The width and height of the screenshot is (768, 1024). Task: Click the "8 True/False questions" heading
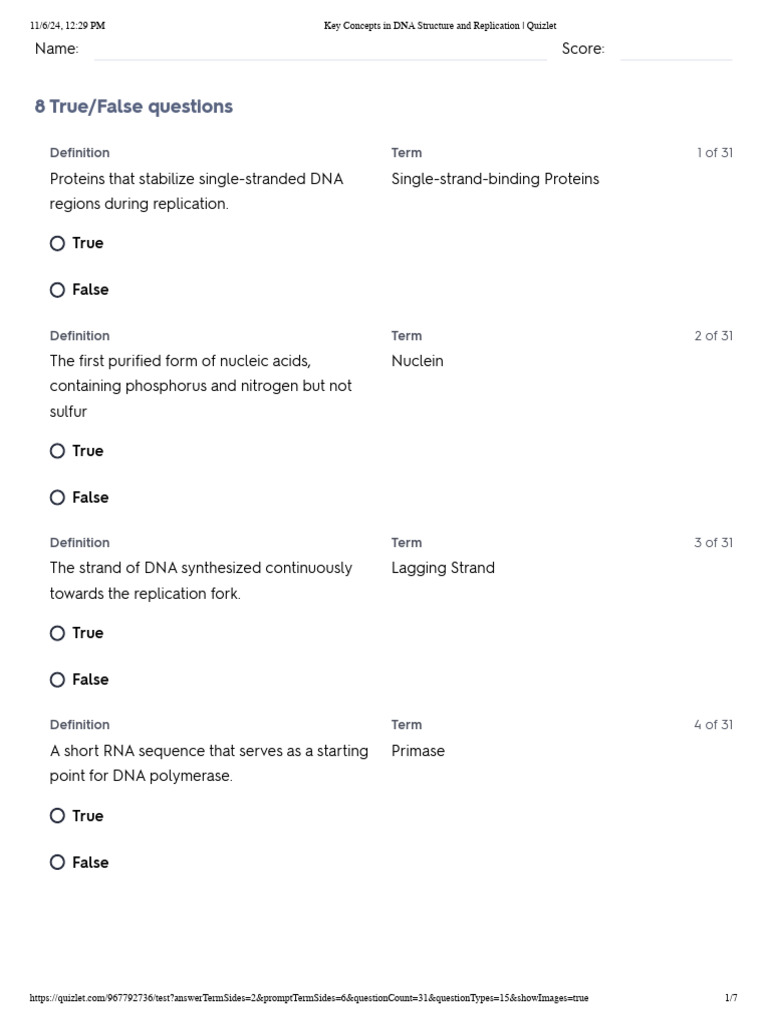pyautogui.click(x=134, y=107)
